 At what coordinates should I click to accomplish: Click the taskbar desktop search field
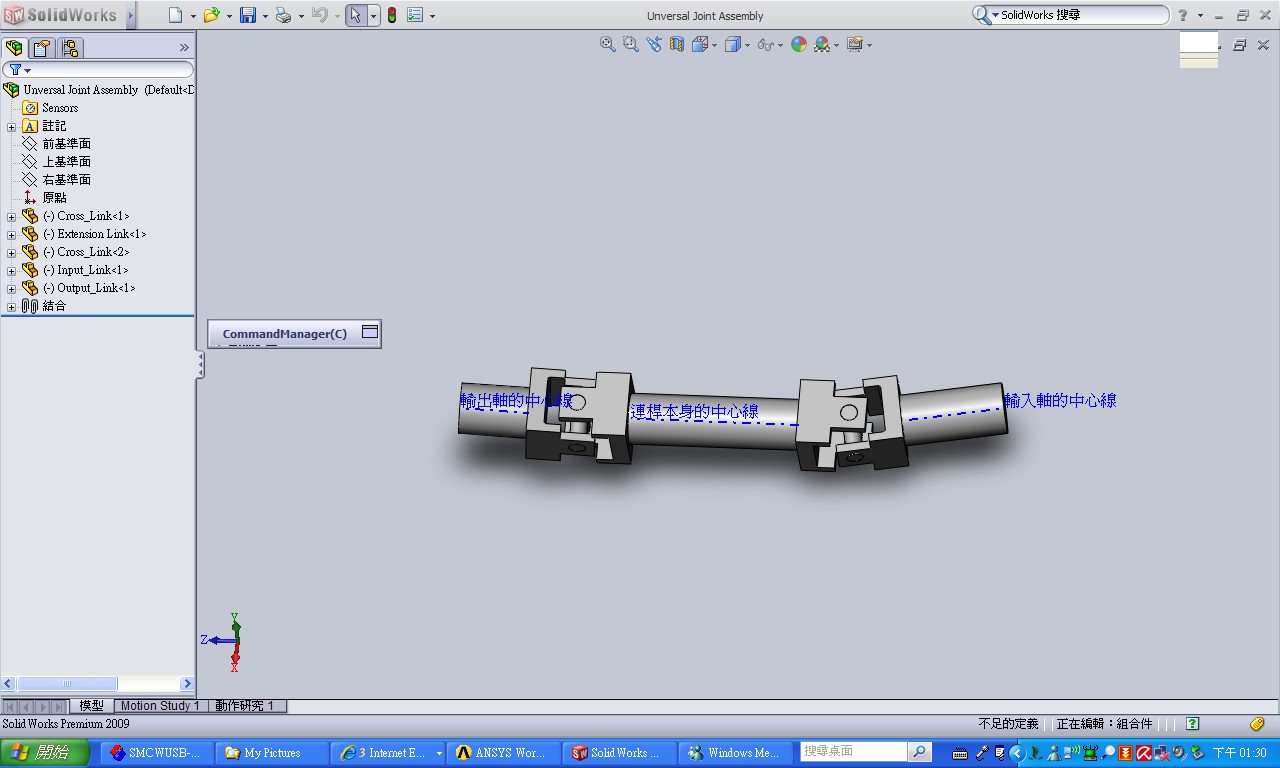(853, 751)
